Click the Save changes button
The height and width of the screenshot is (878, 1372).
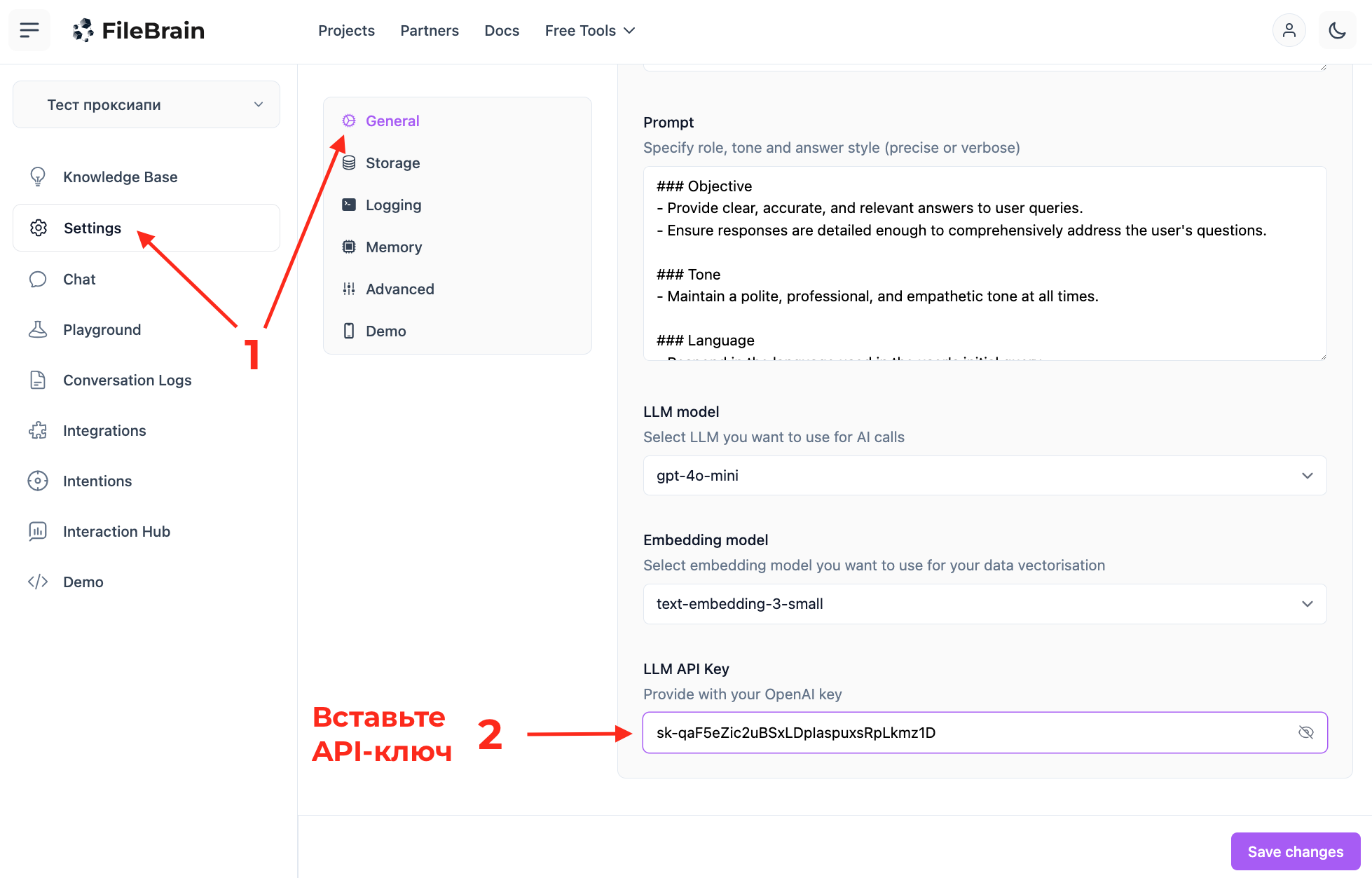[1295, 851]
